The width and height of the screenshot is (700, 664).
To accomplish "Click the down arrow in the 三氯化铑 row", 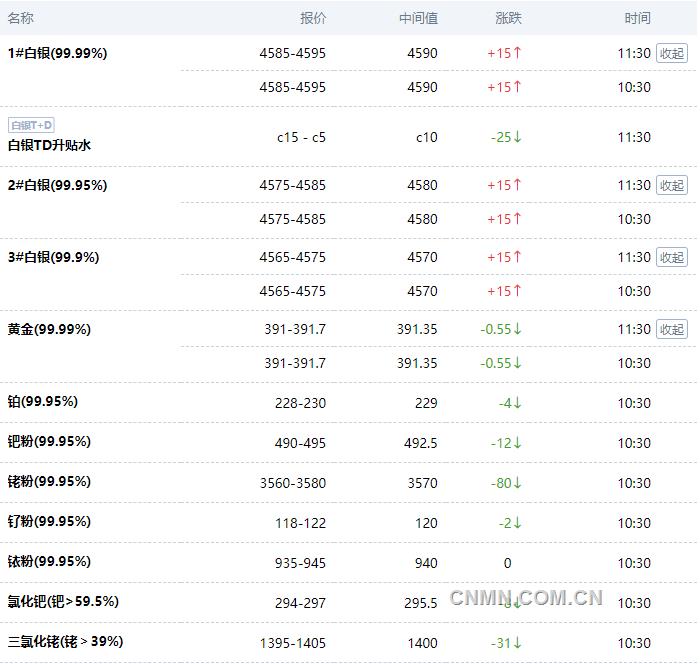I will coord(517,643).
